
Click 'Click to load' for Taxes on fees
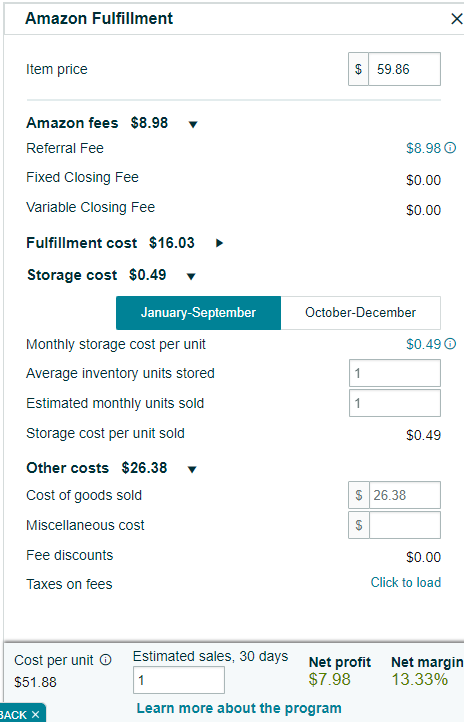(406, 582)
